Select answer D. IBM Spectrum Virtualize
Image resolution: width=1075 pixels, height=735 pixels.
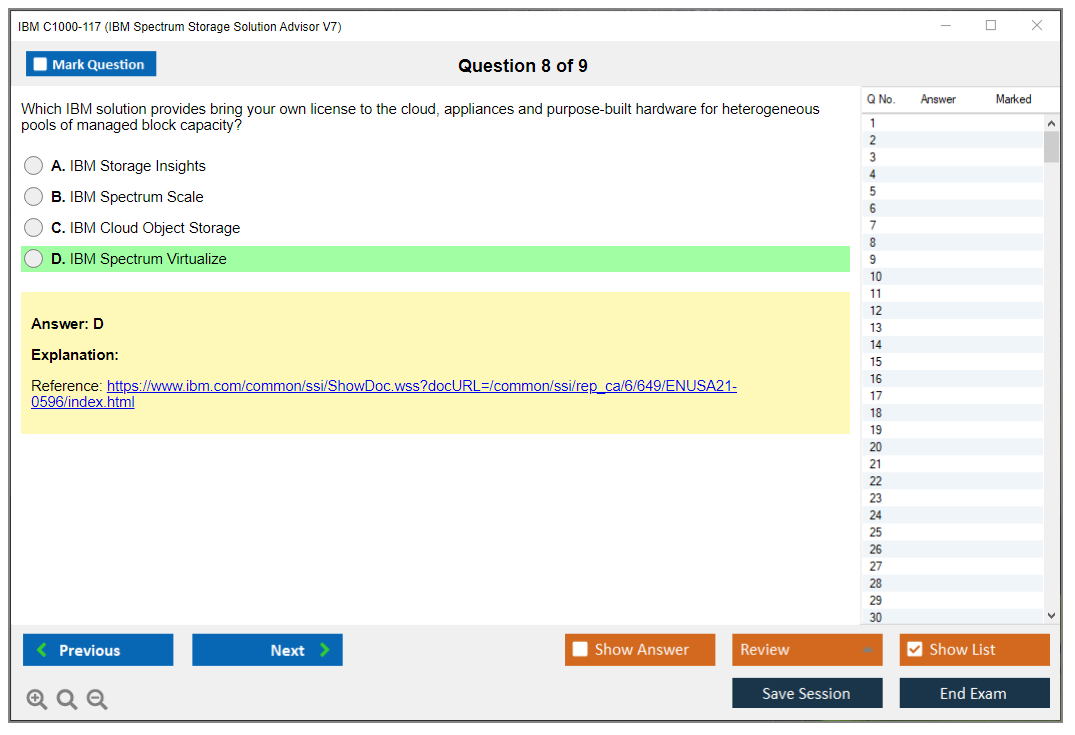pyautogui.click(x=34, y=259)
